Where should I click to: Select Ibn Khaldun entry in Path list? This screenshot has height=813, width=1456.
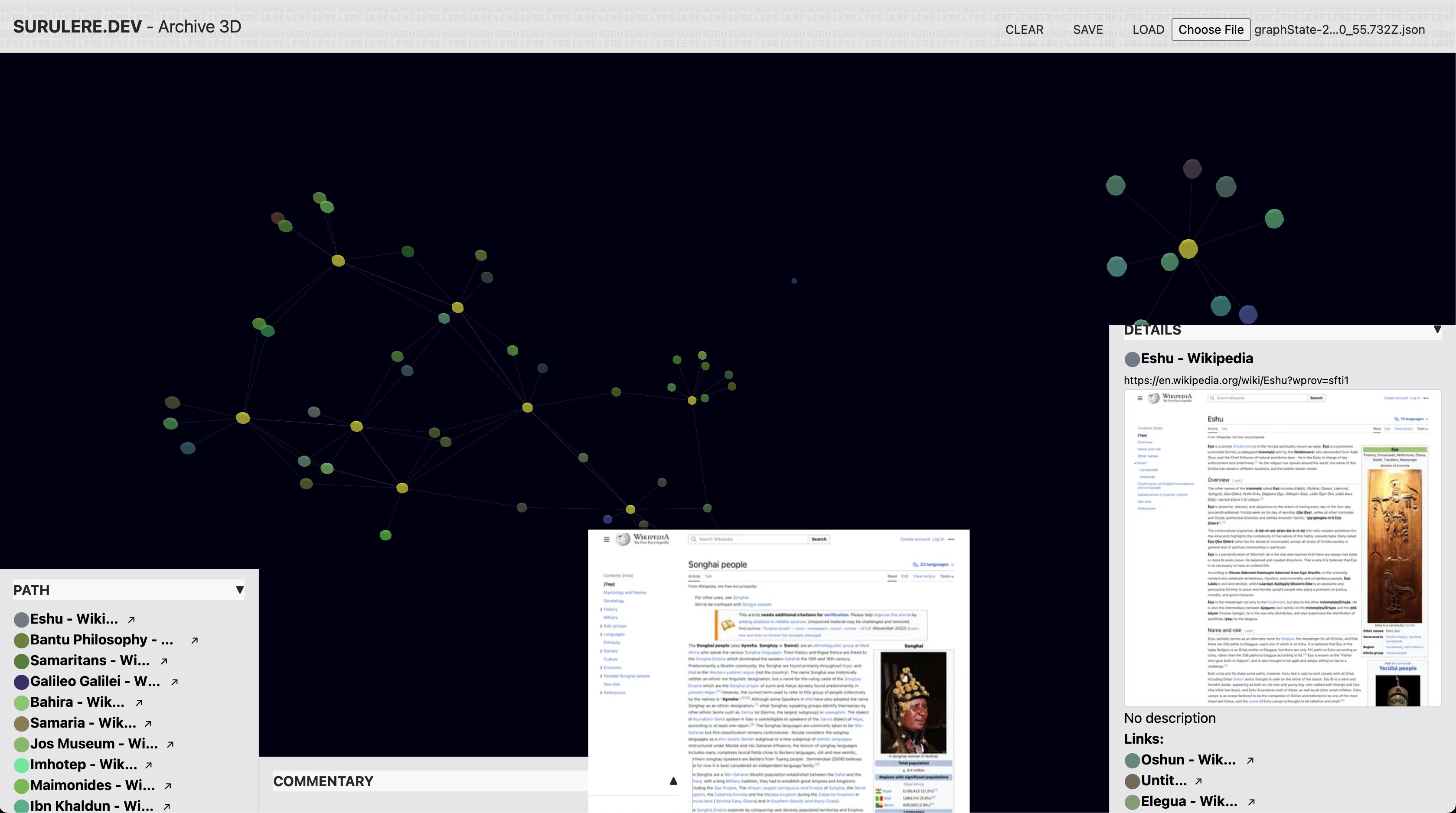91,806
